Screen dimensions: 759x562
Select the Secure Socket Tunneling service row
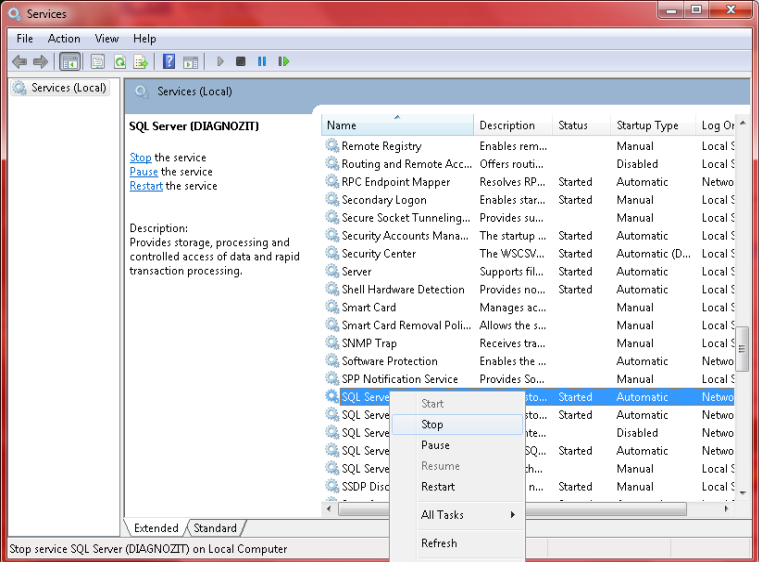pos(529,217)
